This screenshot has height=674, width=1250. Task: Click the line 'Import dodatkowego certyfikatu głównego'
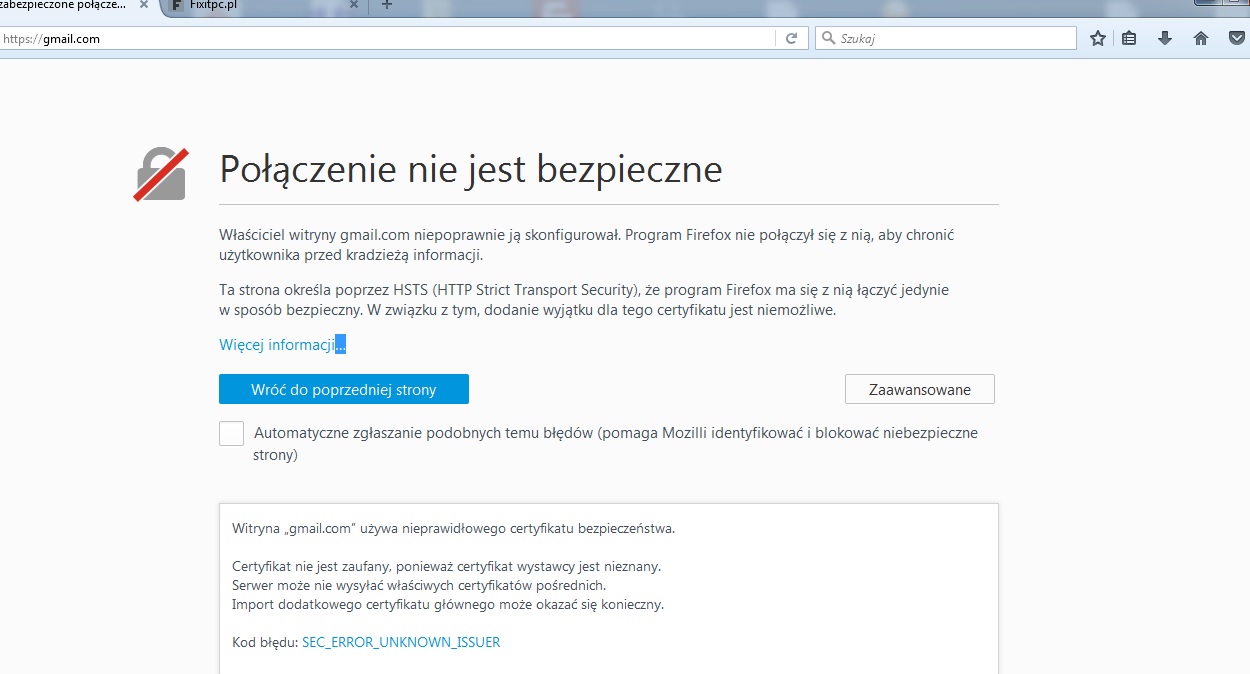pos(448,604)
